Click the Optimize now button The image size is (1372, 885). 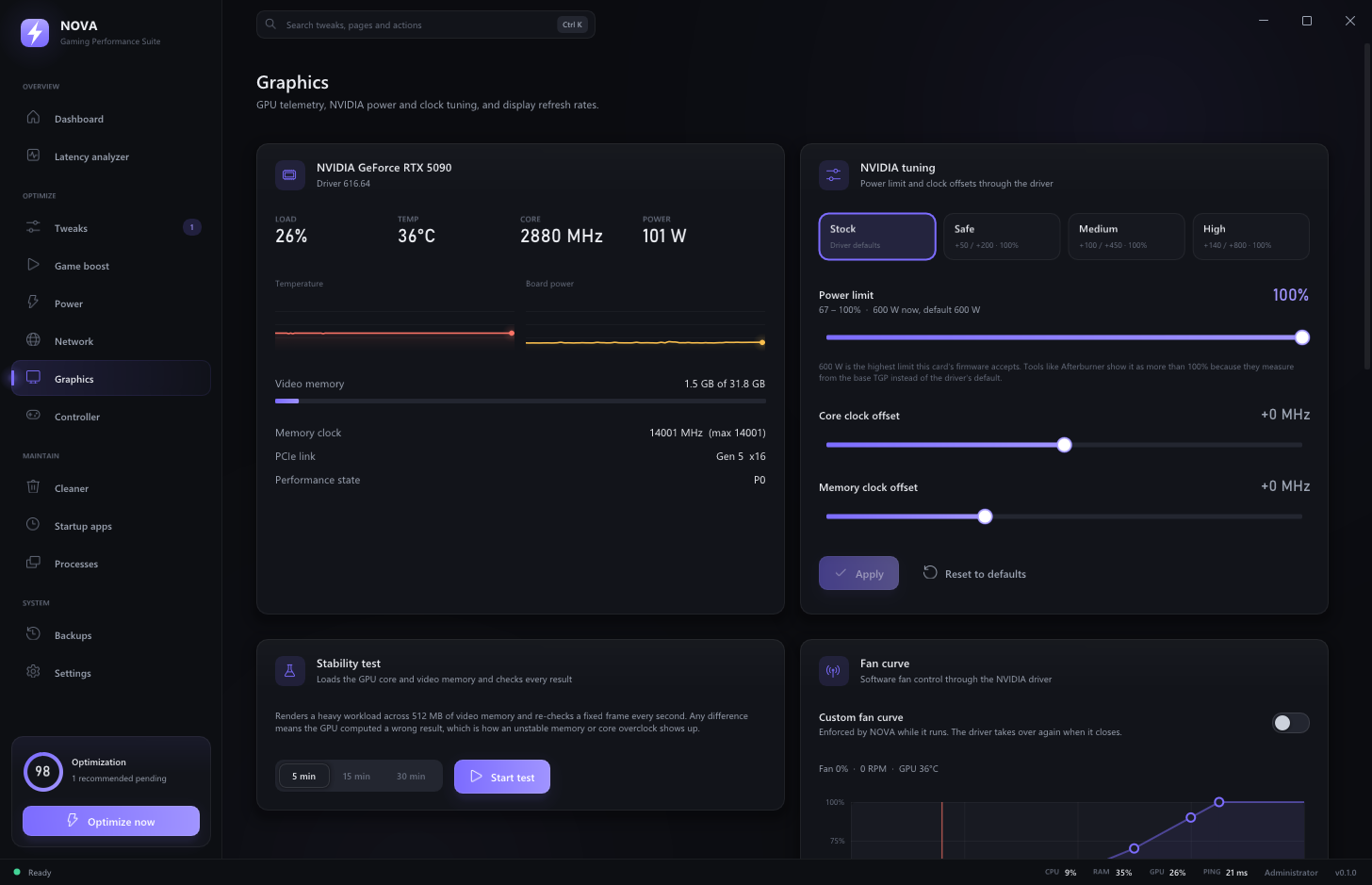111,821
